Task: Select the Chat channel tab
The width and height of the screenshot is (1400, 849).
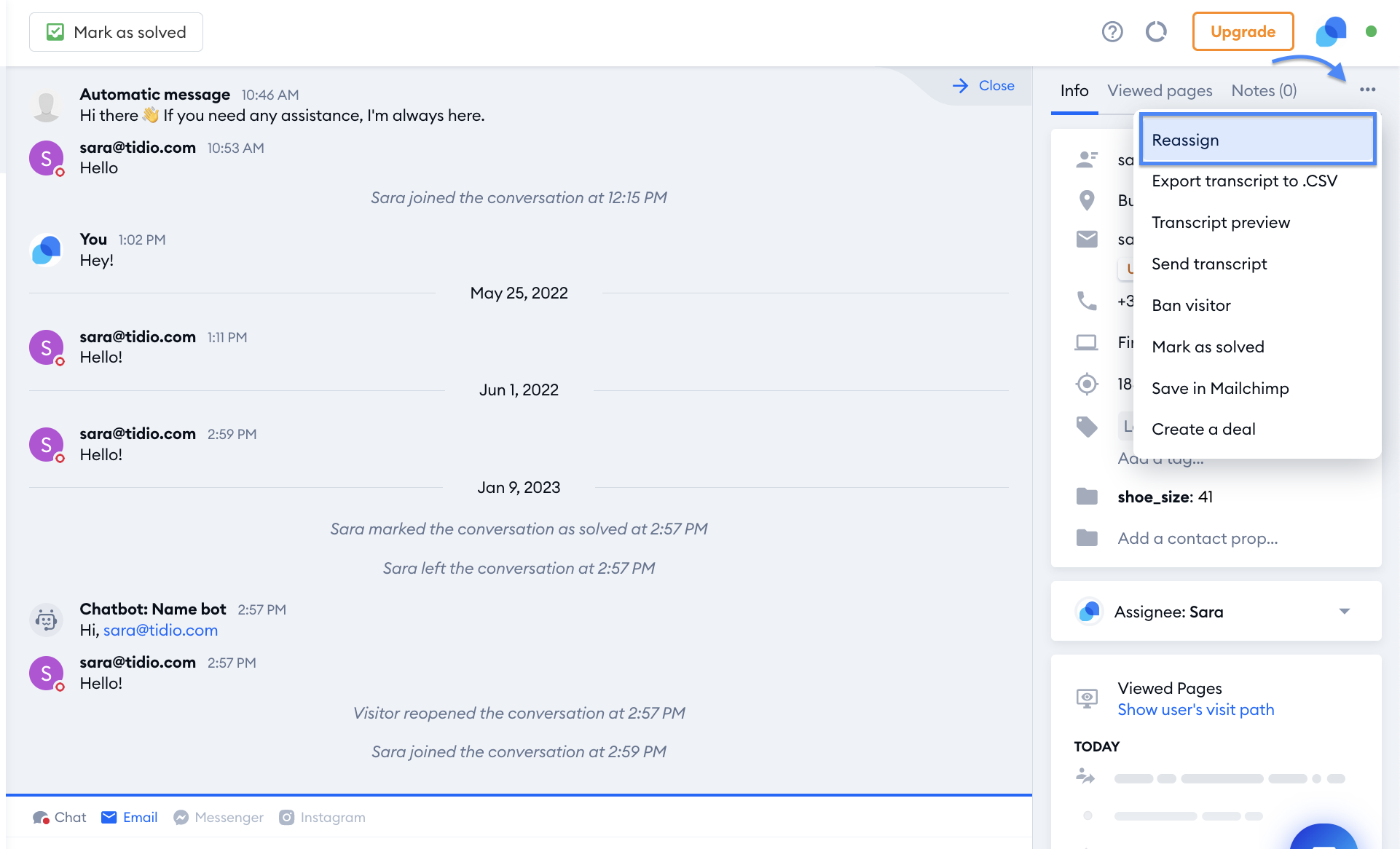Action: coord(60,817)
